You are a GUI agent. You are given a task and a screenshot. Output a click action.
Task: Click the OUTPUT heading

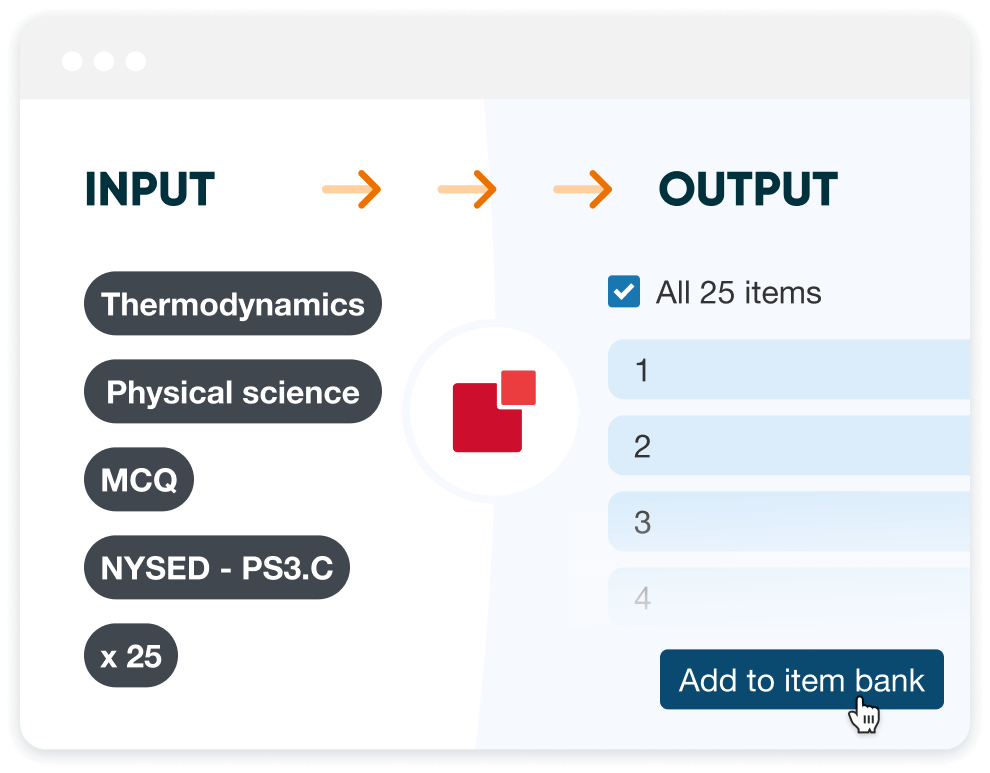(x=748, y=189)
